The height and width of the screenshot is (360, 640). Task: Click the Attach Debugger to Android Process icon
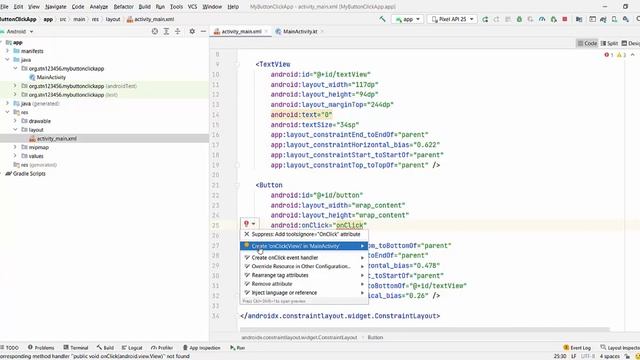(553, 19)
